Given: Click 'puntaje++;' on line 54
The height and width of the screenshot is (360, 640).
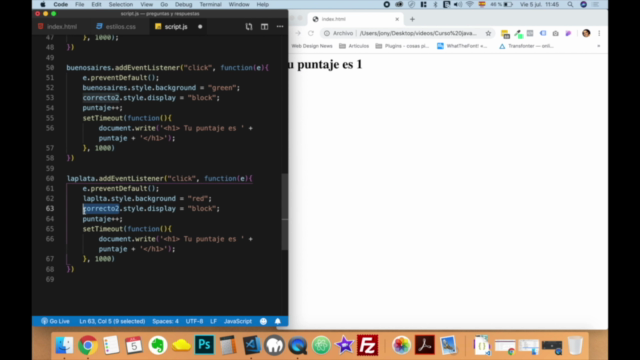Looking at the screenshot, I should coord(102,108).
